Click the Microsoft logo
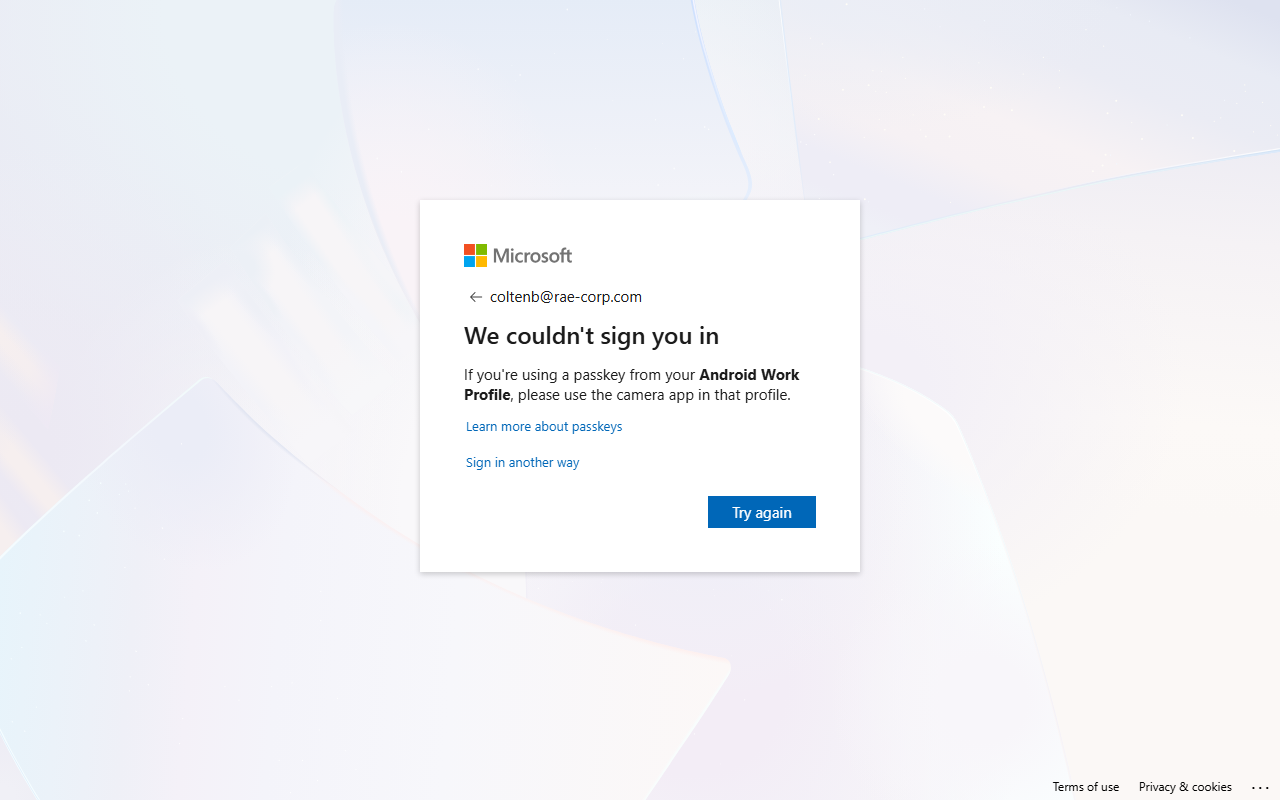1280x800 pixels. tap(518, 256)
